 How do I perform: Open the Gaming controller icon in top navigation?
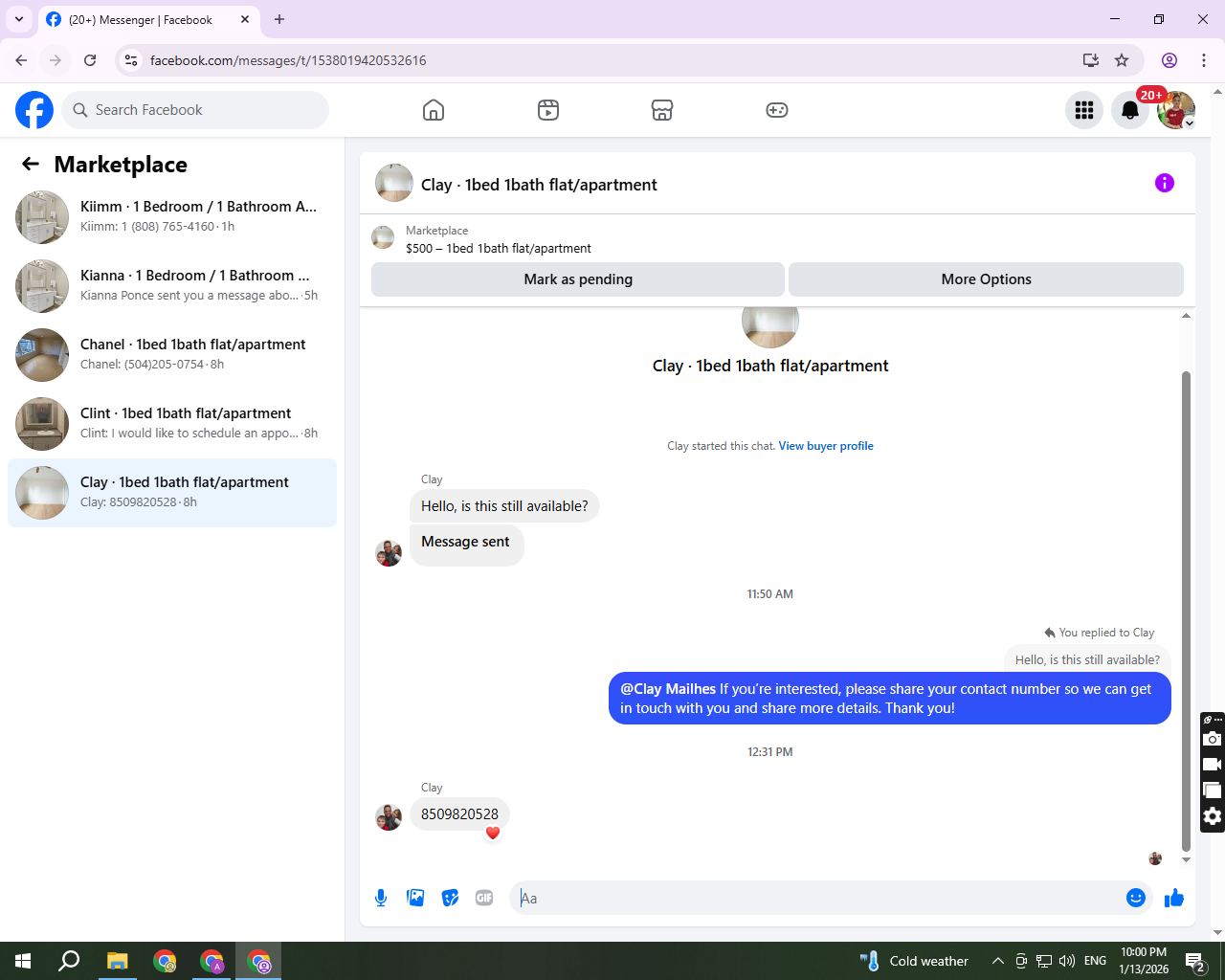click(x=777, y=110)
